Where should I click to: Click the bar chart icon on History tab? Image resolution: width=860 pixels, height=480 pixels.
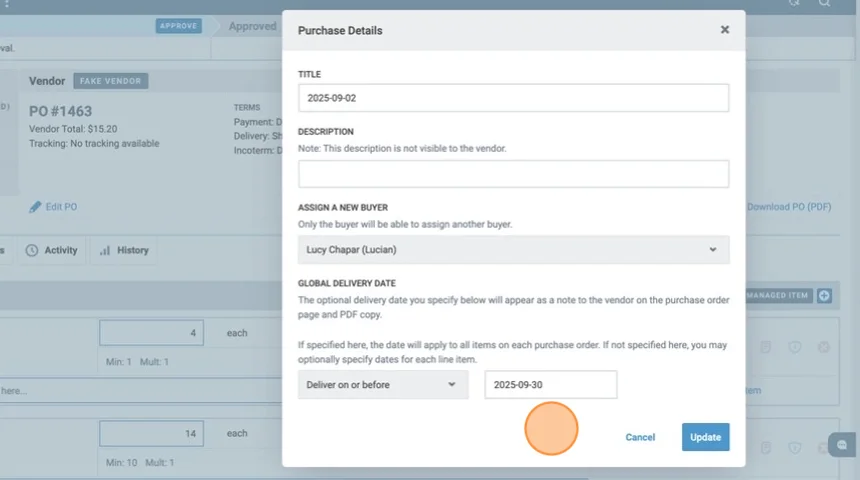[x=105, y=250]
